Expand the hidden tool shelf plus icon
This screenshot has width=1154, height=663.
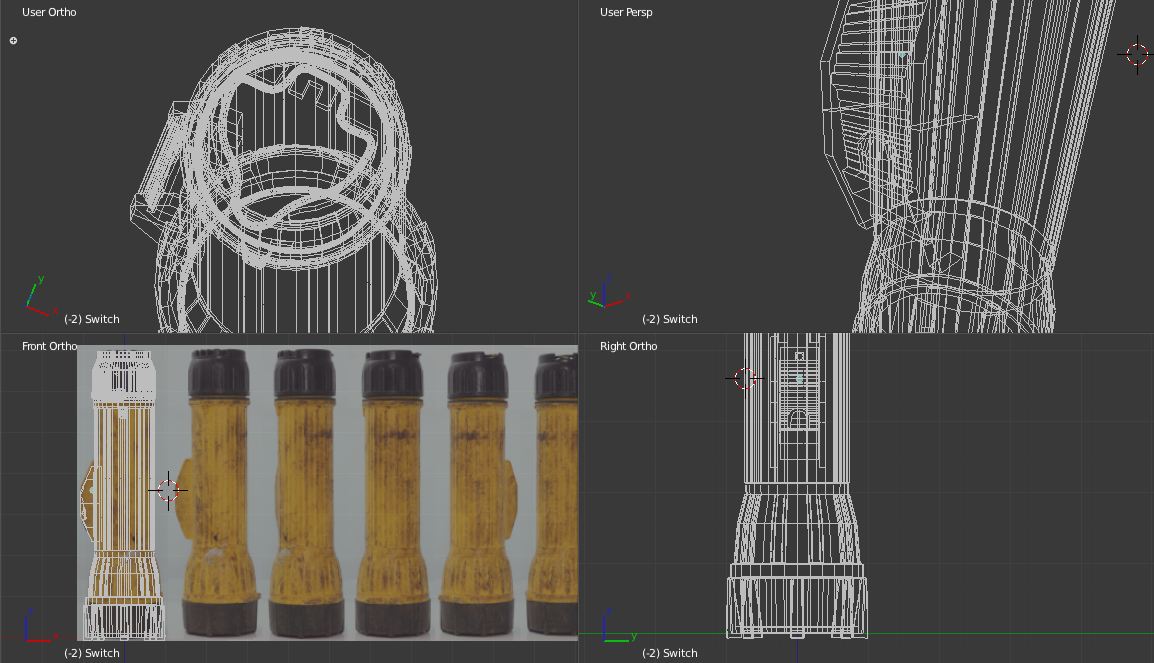(x=13, y=41)
